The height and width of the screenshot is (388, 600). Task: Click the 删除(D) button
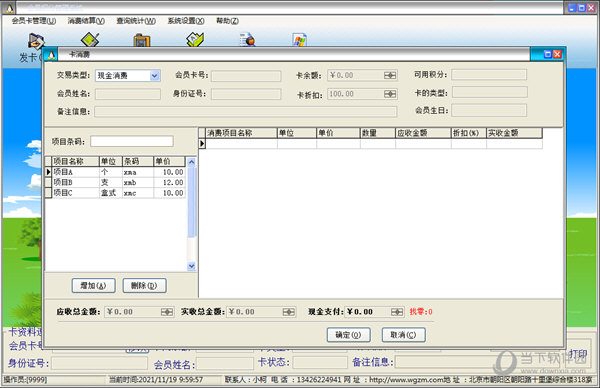[144, 285]
